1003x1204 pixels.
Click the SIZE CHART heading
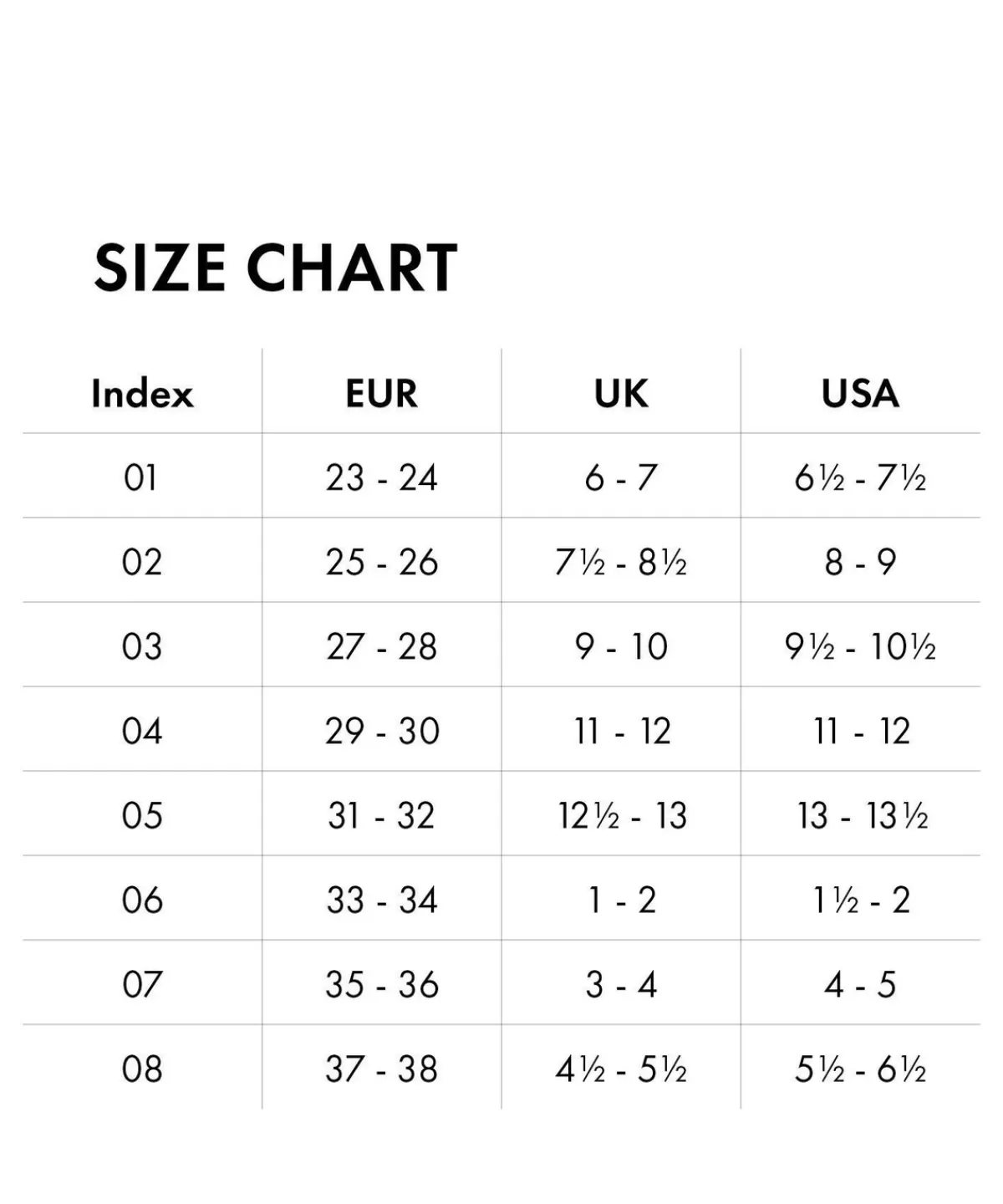click(x=276, y=268)
